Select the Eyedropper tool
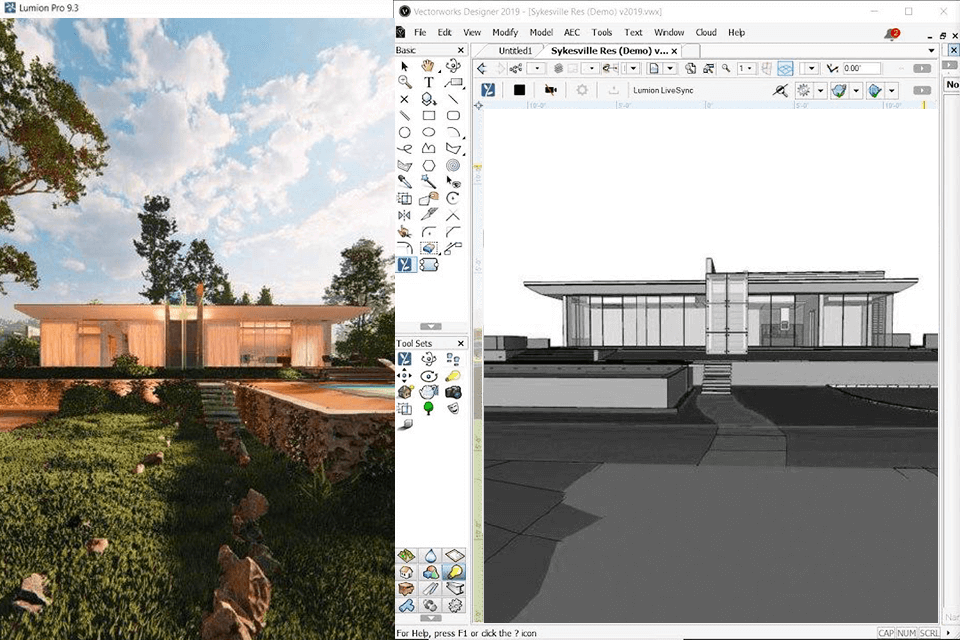This screenshot has width=960, height=640. click(404, 181)
